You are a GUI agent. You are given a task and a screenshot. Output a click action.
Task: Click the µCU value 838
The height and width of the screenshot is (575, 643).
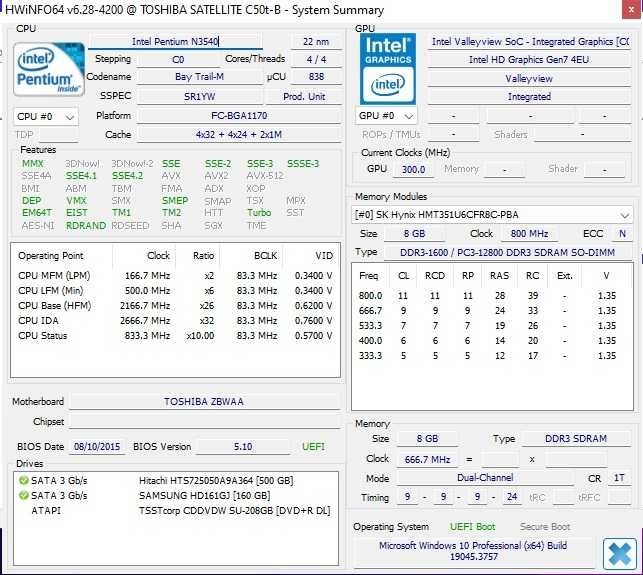(x=316, y=77)
